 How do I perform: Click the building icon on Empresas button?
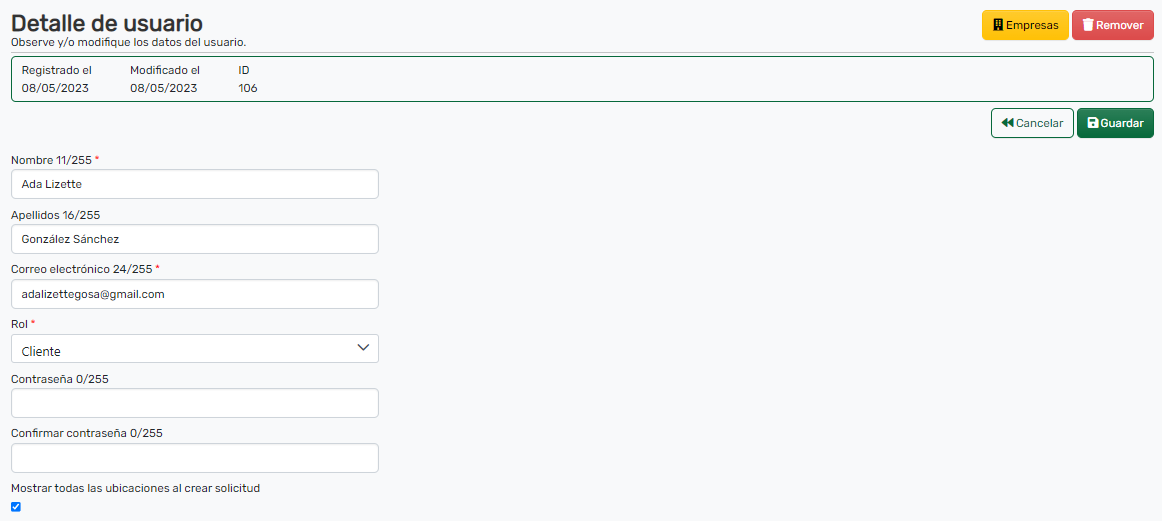pos(998,25)
